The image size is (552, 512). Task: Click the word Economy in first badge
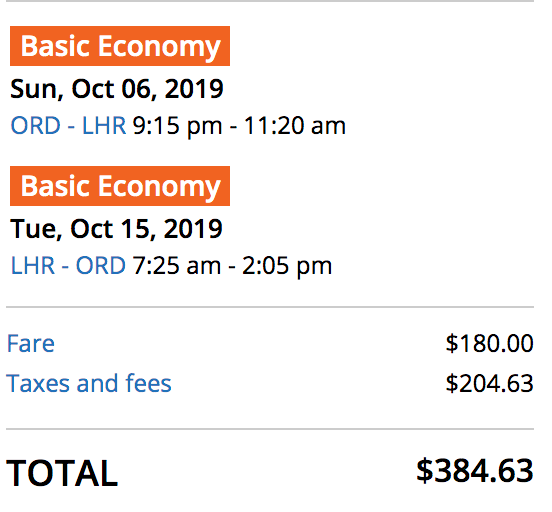click(159, 47)
